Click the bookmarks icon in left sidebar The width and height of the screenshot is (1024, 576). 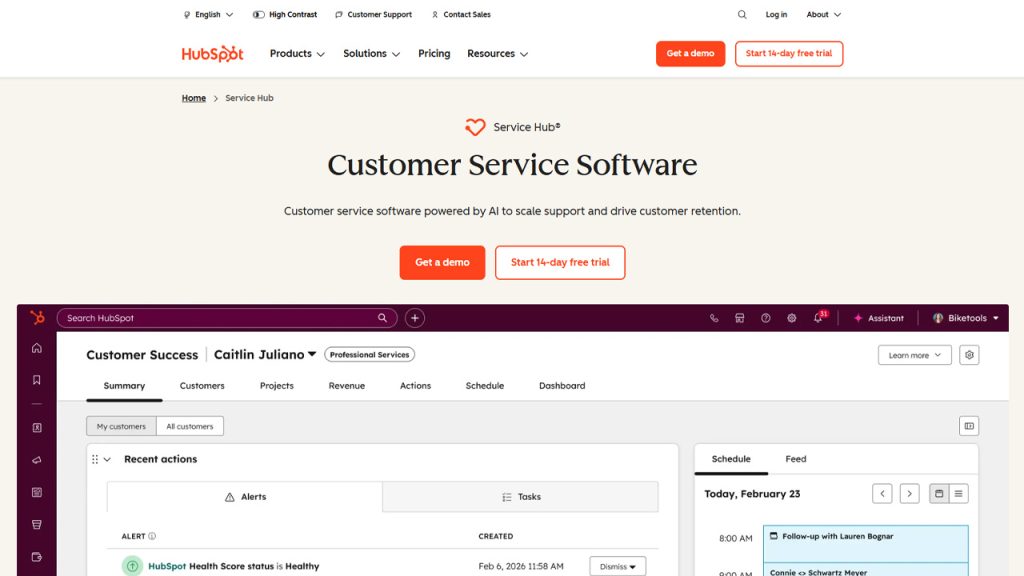pos(37,380)
